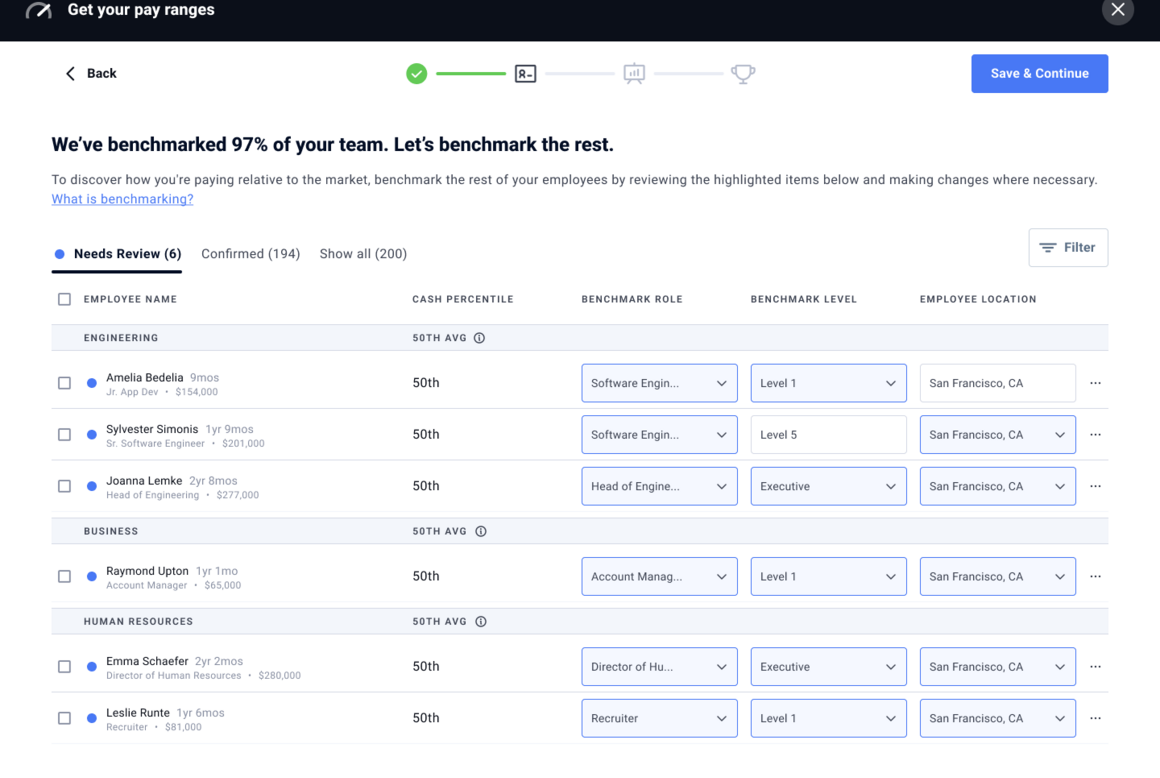Open Emma Schaefer's location dropdown

click(x=997, y=667)
